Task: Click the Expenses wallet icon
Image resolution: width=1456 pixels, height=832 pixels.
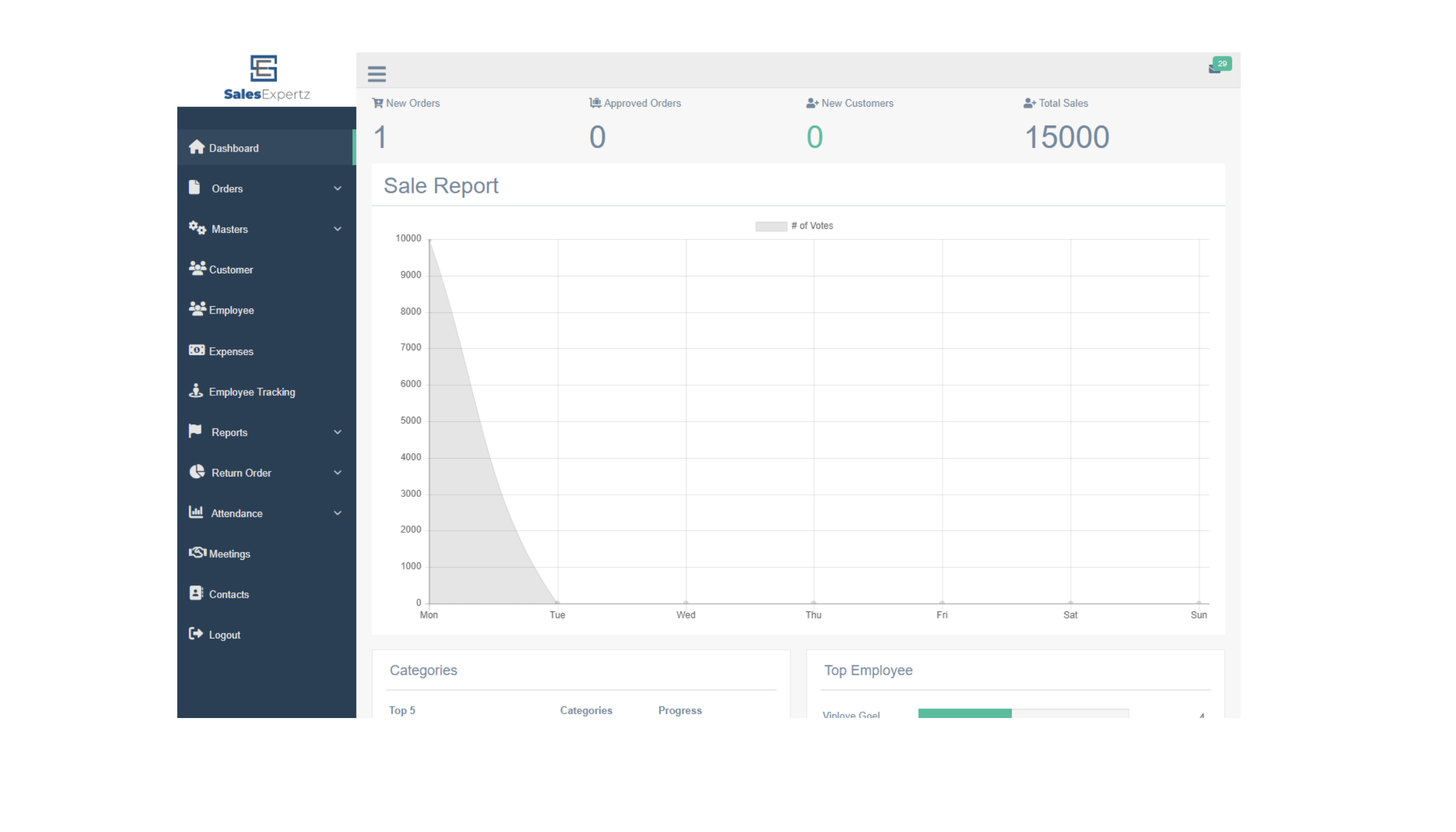Action: (197, 350)
